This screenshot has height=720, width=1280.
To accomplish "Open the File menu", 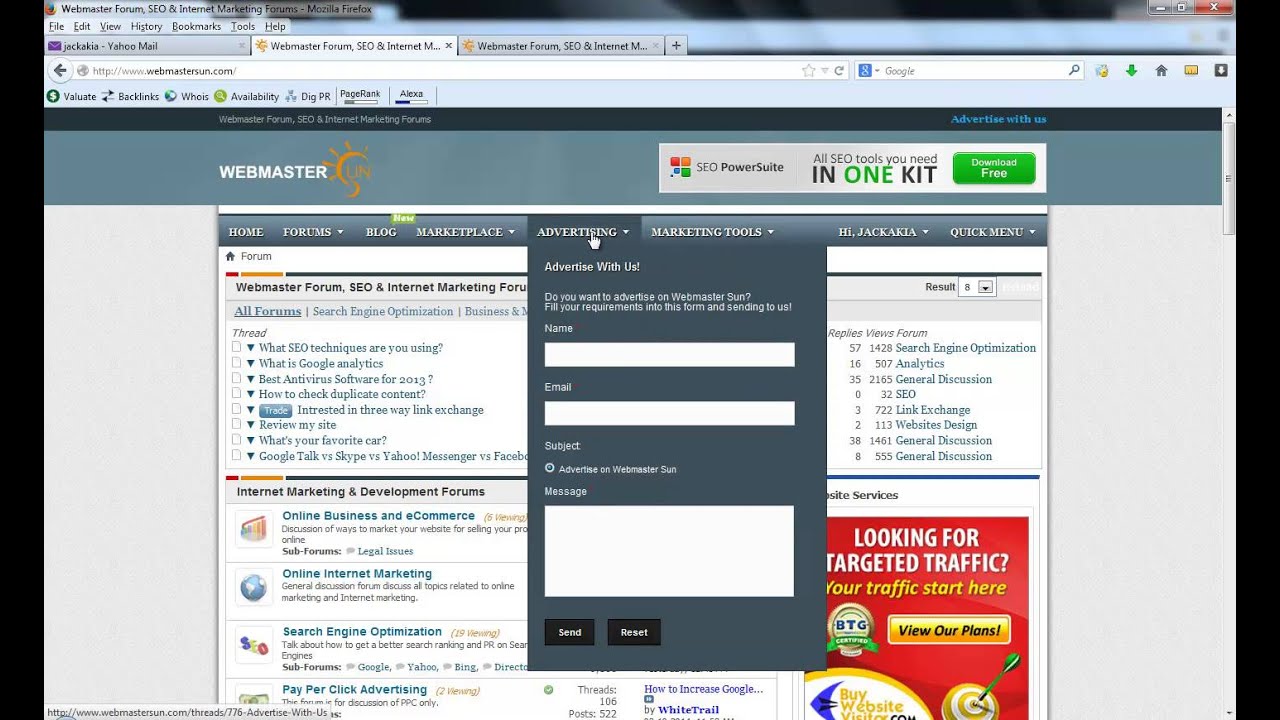I will click(x=56, y=26).
